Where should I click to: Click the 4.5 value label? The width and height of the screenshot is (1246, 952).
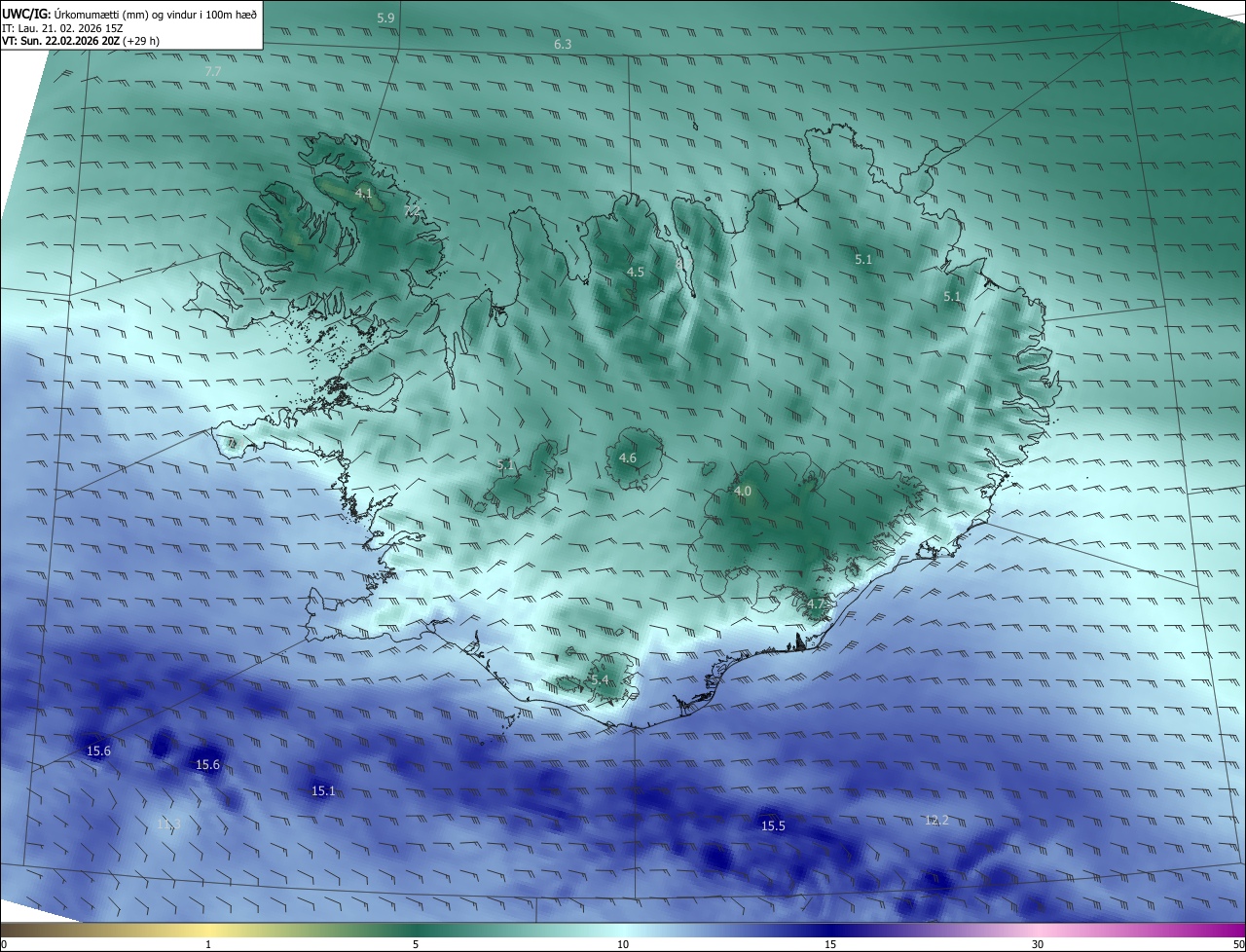coord(636,273)
